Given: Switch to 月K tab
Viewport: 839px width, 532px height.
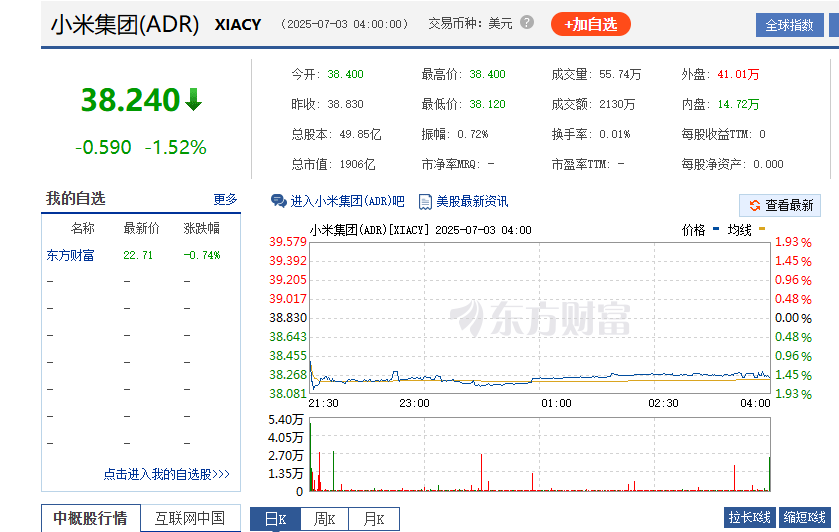Looking at the screenshot, I should 373,519.
